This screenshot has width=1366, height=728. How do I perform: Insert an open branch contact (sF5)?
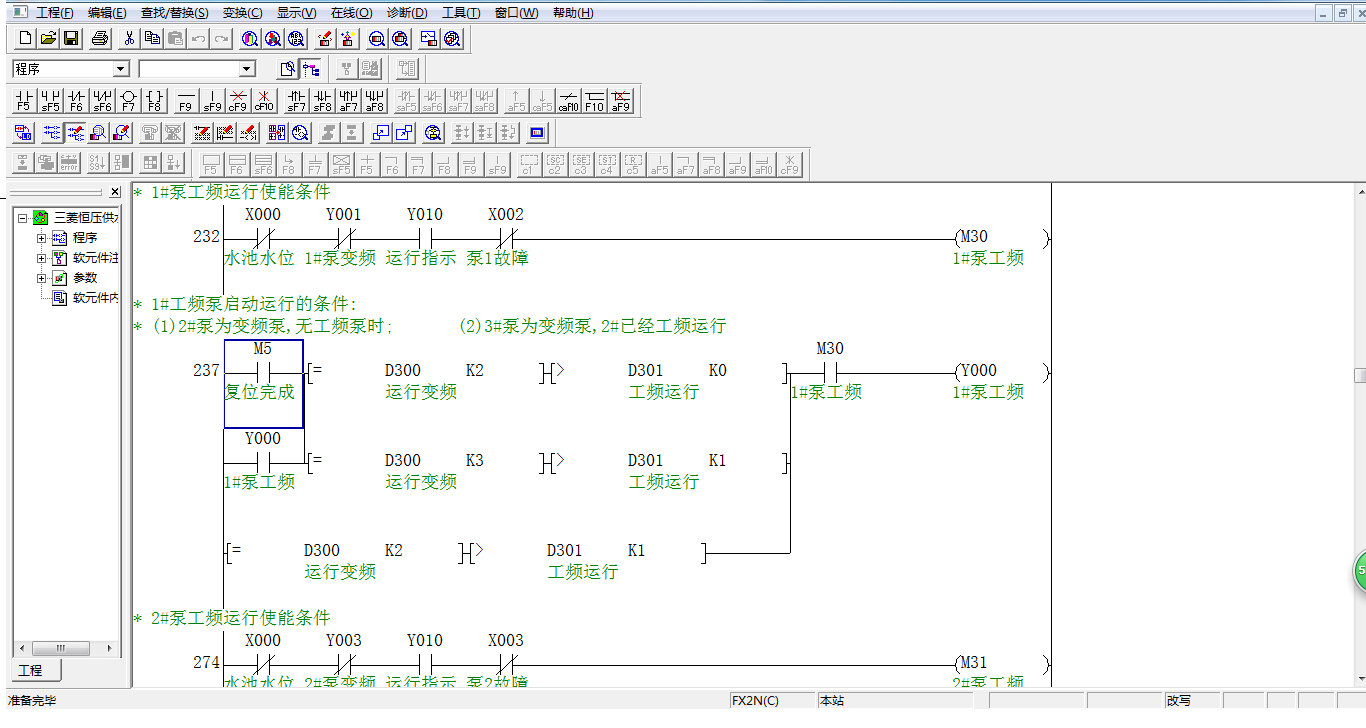coord(50,100)
